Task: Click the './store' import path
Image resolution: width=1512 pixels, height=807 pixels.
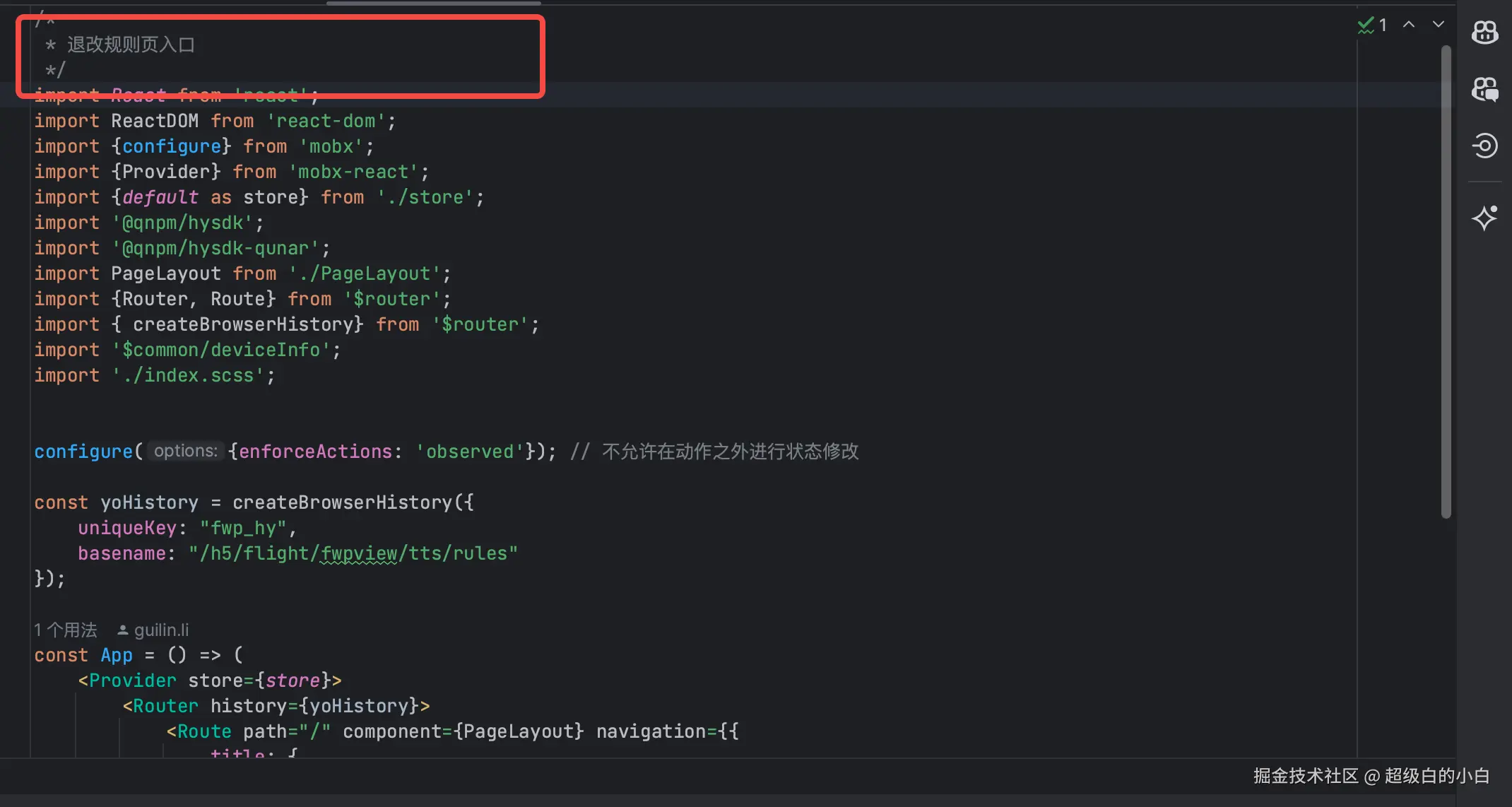Action: point(425,197)
